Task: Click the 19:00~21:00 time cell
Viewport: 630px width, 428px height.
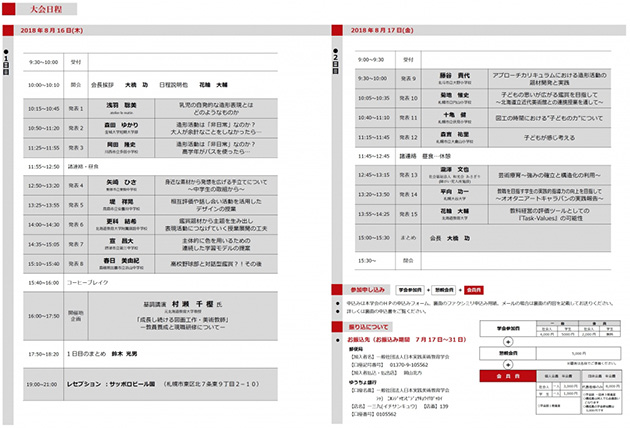Action: pyautogui.click(x=42, y=385)
